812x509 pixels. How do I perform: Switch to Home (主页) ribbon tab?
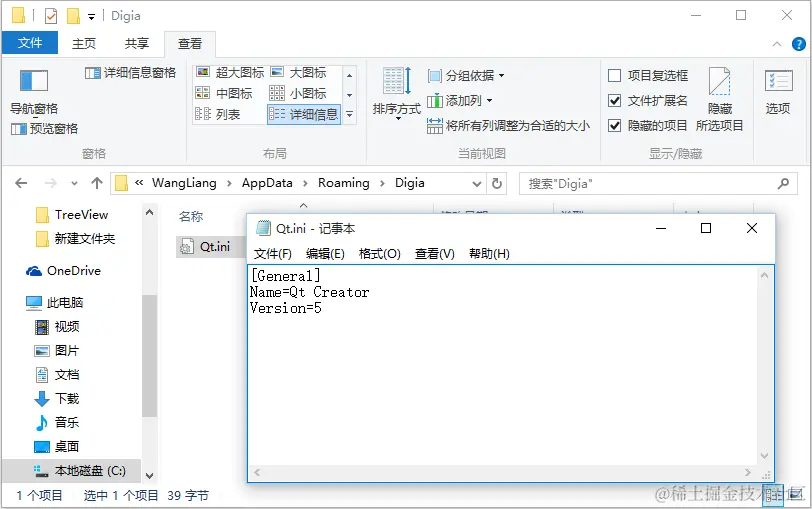pos(84,43)
